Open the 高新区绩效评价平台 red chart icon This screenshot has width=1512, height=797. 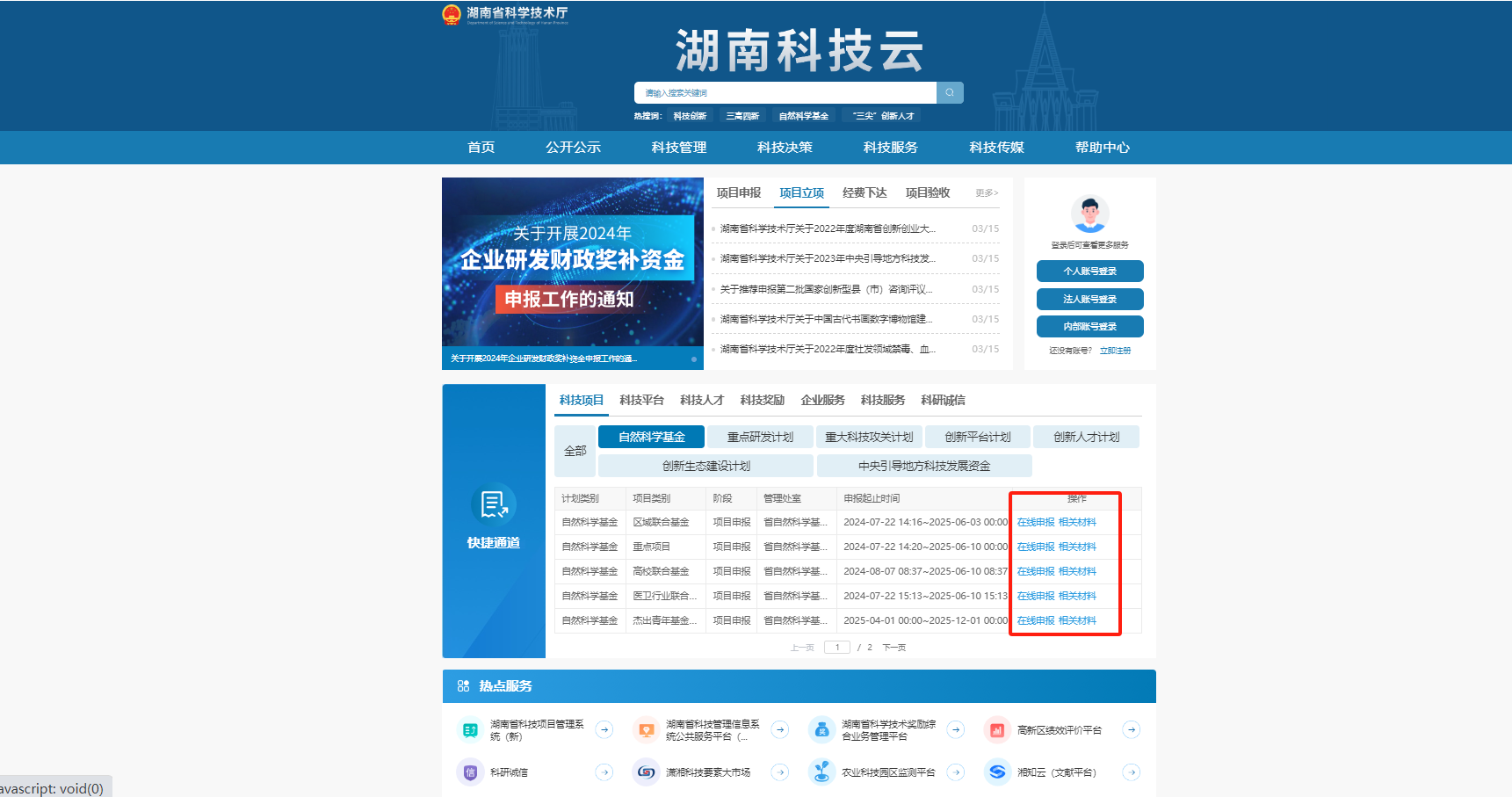pos(996,729)
